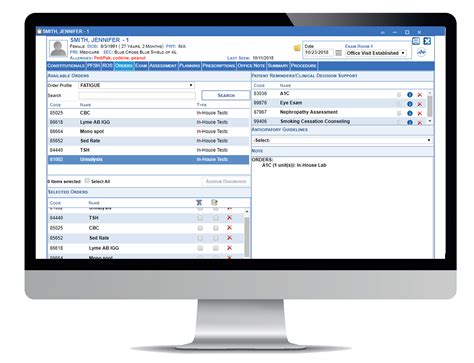Click info icon for Eye Exam reminder
474x363 pixels.
[410, 104]
